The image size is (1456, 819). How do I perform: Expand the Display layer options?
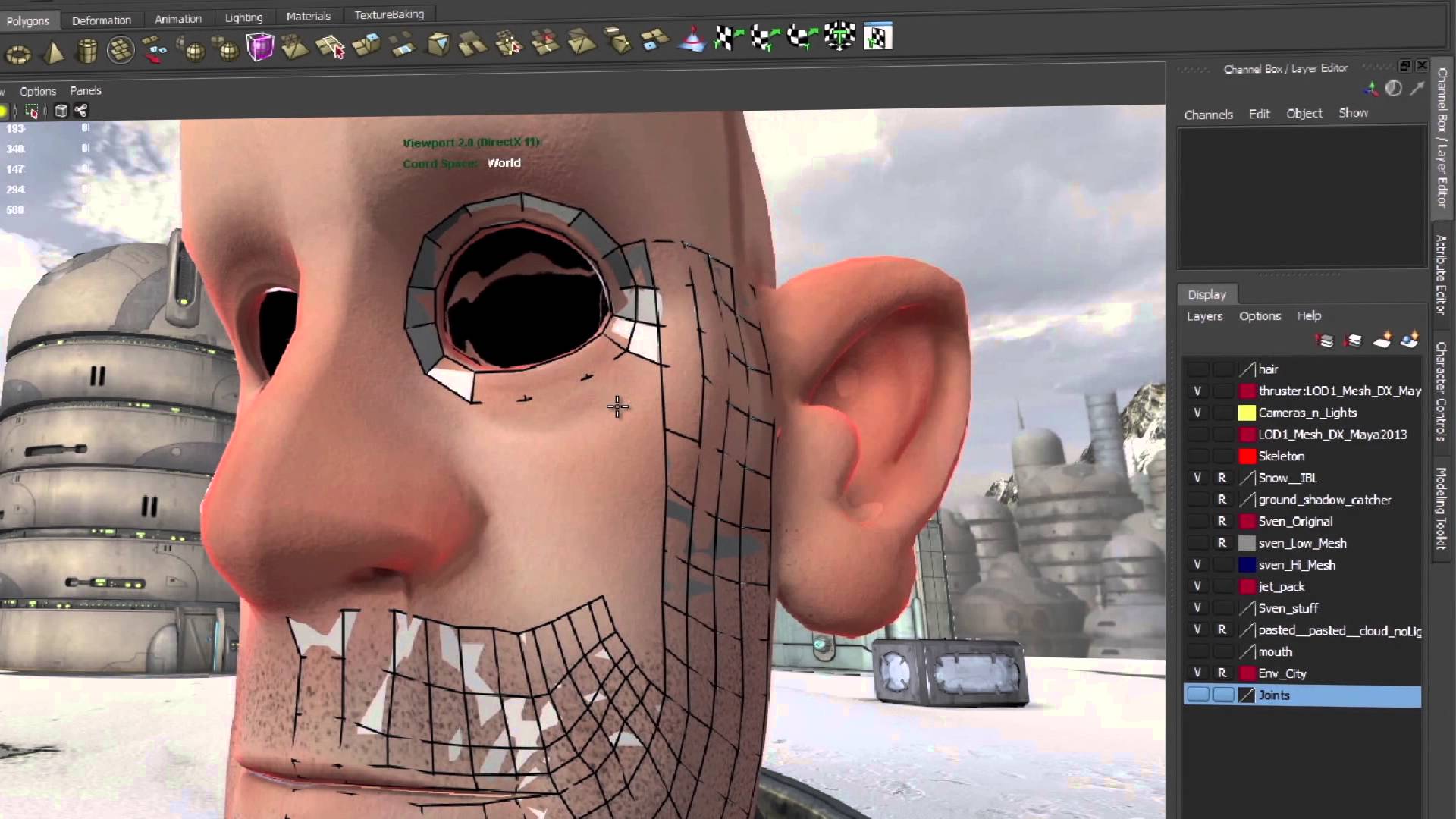[1259, 316]
